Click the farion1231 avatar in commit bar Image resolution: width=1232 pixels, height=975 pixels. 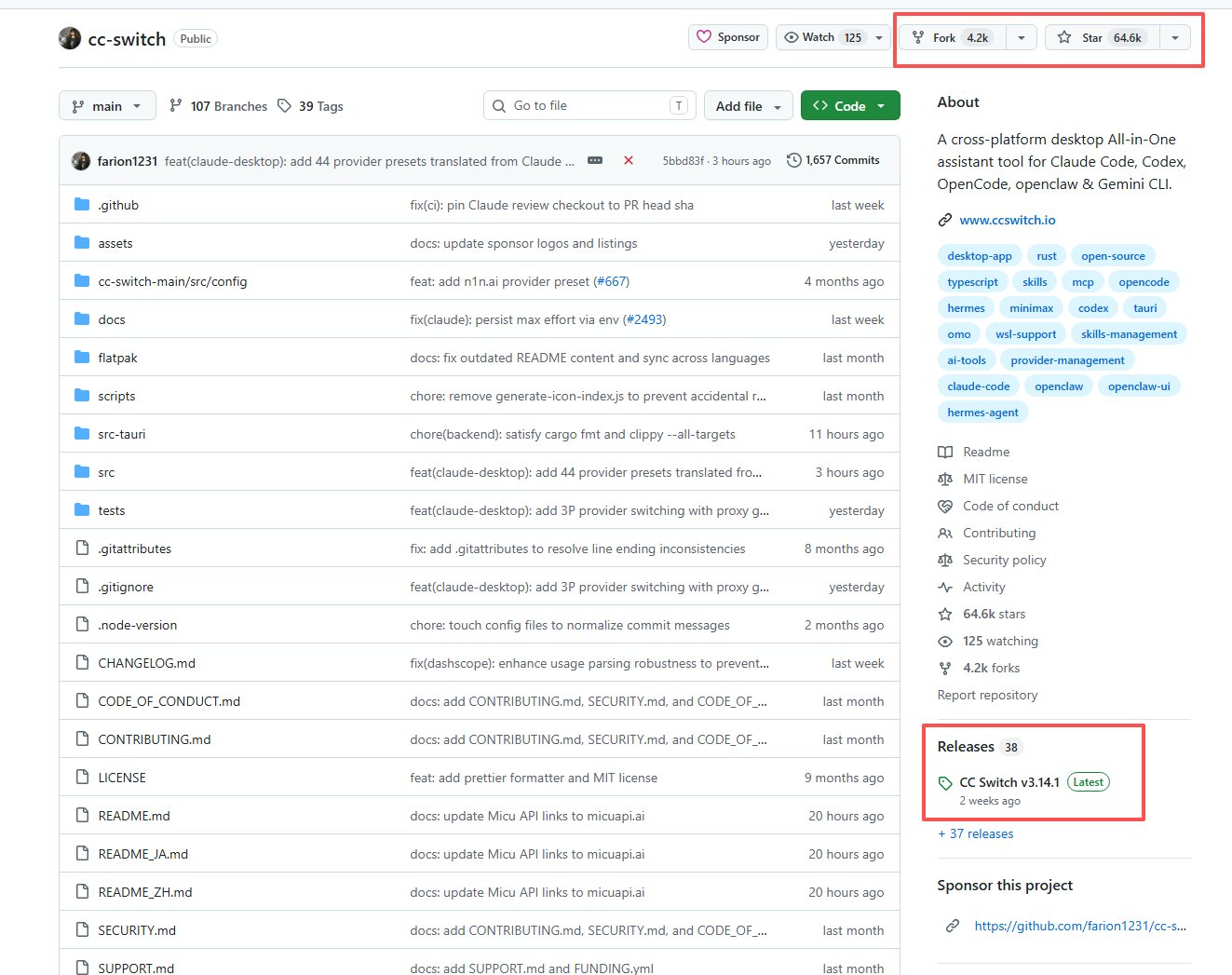tap(81, 160)
